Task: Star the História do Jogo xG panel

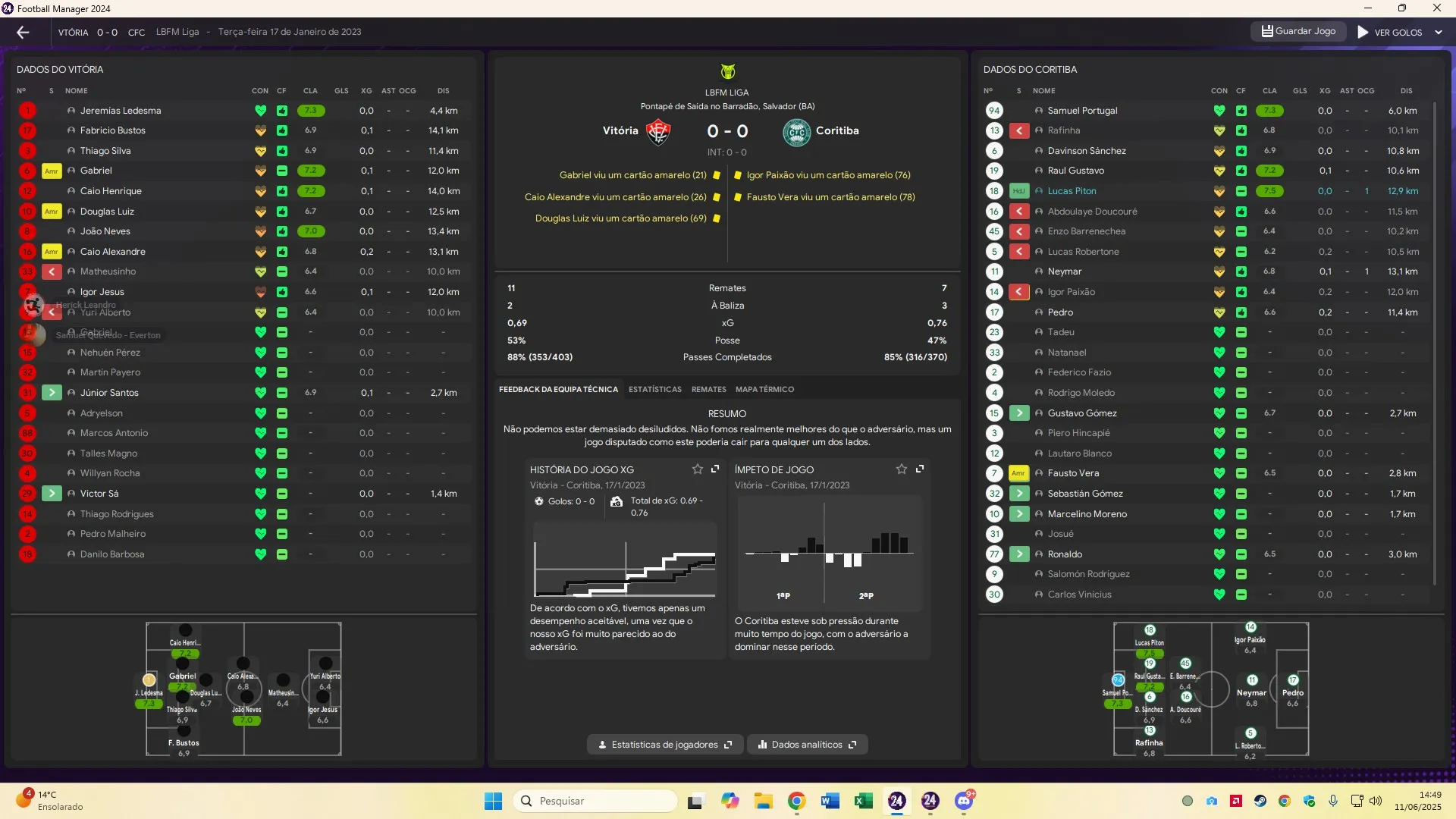Action: [x=697, y=469]
